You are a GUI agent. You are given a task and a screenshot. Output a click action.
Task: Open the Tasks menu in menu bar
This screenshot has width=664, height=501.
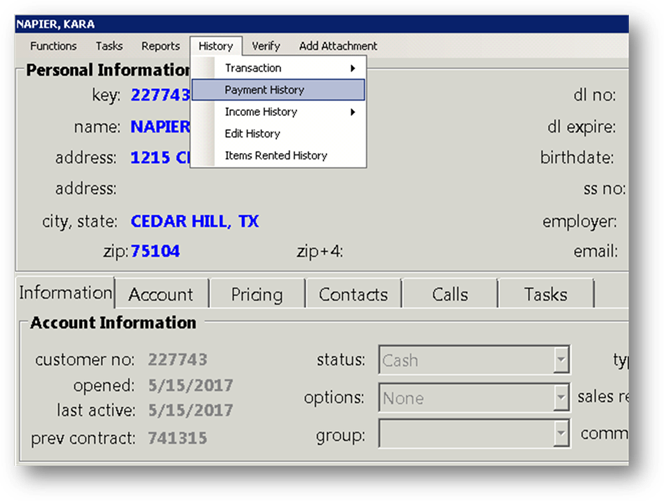click(x=109, y=46)
